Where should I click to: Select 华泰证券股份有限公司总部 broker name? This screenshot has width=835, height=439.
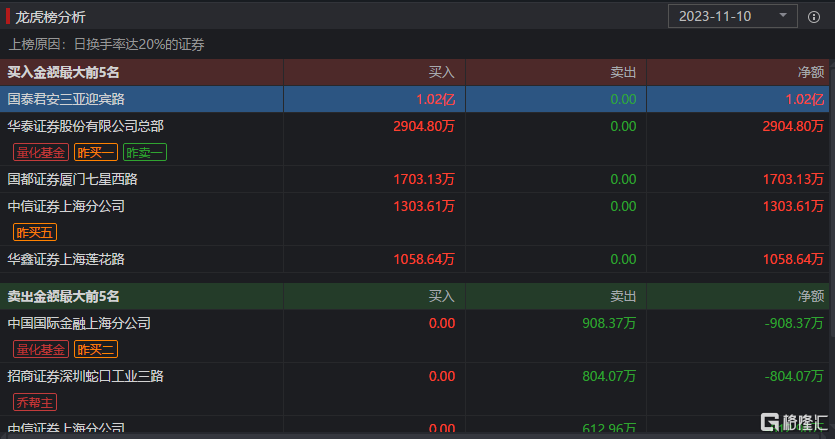tap(85, 126)
